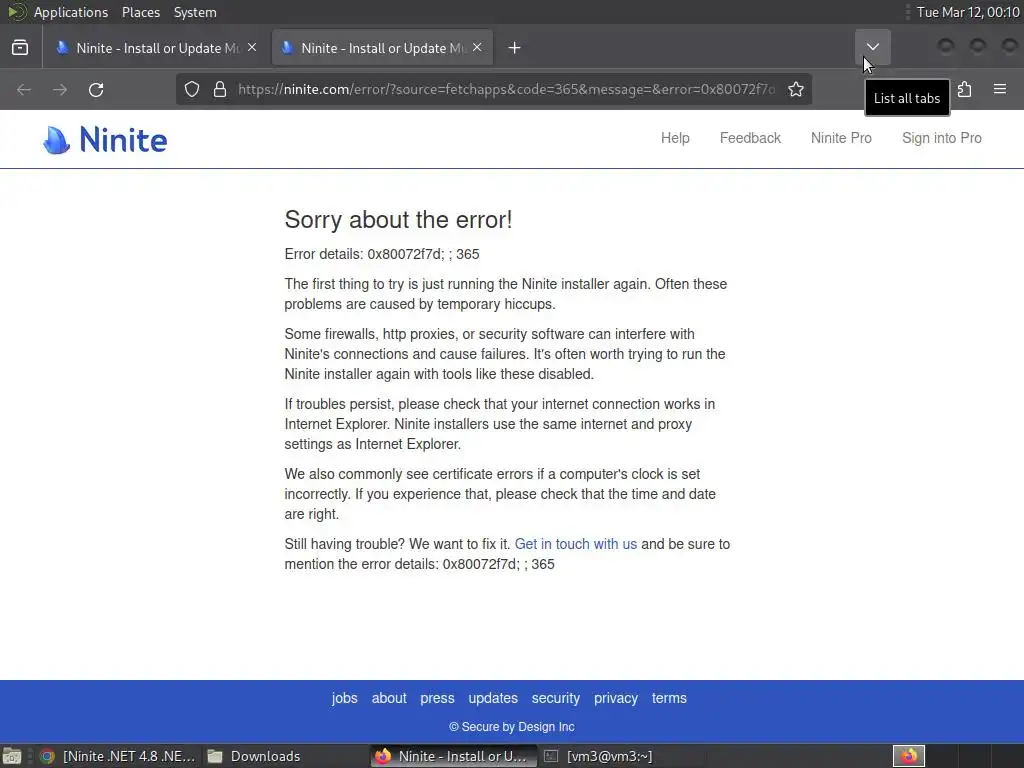Image resolution: width=1024 pixels, height=768 pixels.
Task: Open the Applications menu
Action: pos(71,12)
